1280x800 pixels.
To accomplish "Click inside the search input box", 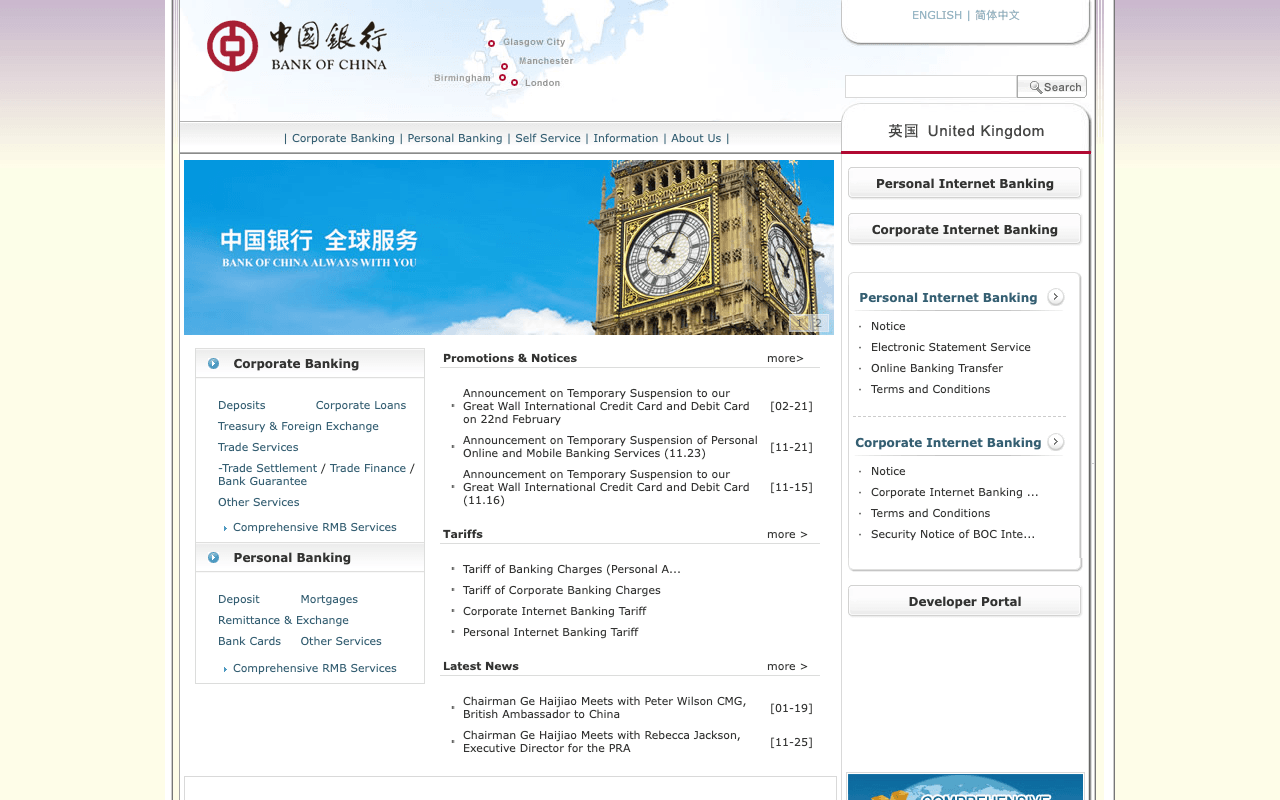I will (930, 86).
